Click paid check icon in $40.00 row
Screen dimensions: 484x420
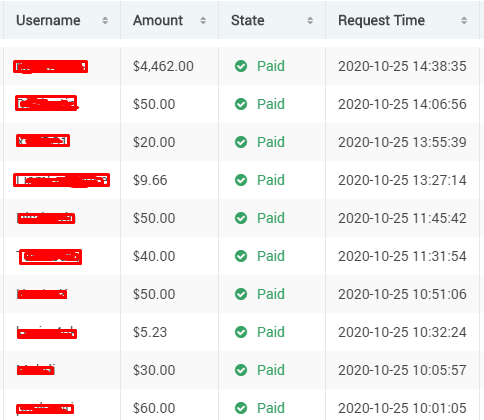pyautogui.click(x=241, y=256)
